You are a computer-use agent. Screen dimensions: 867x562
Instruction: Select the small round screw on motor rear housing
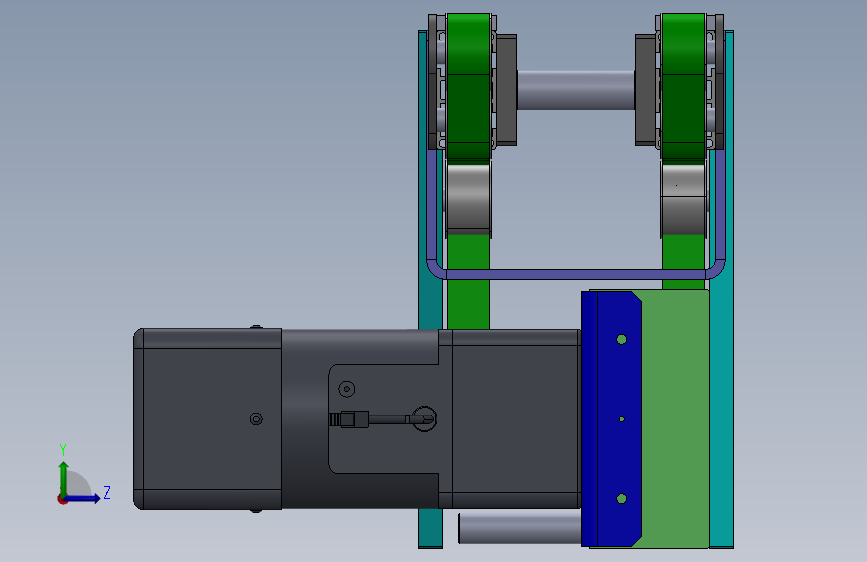256,419
